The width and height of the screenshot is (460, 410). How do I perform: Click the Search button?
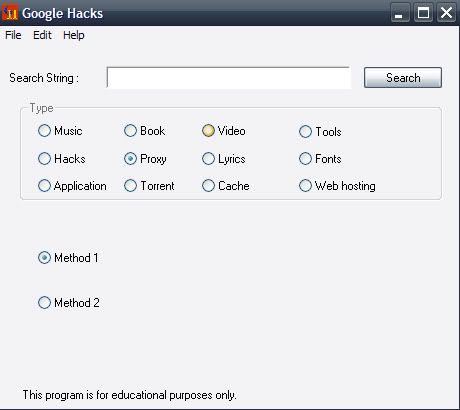tap(403, 78)
